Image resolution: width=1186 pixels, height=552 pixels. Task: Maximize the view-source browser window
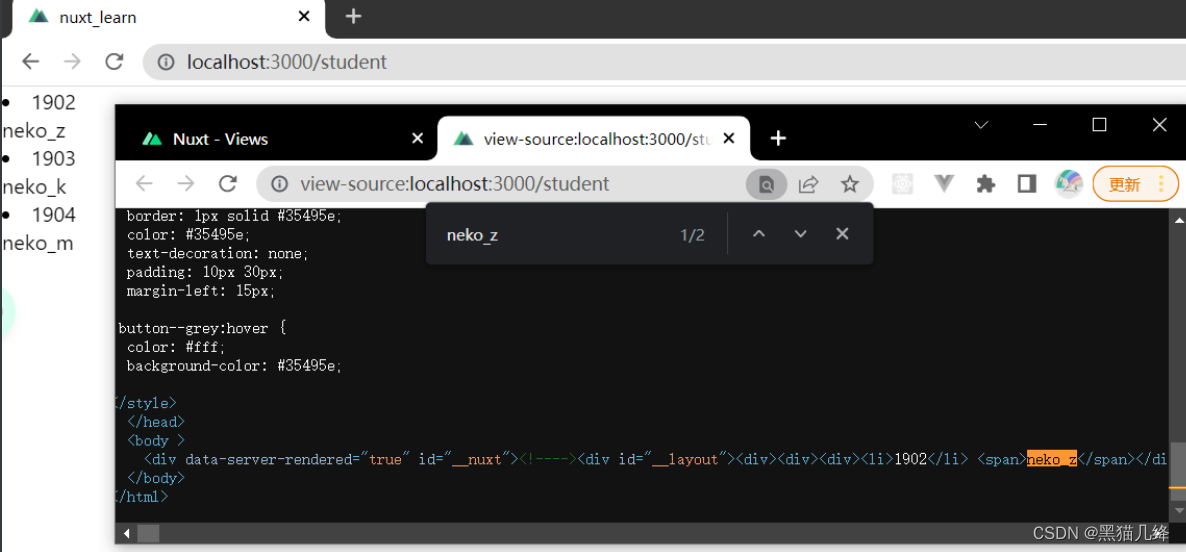click(x=1100, y=125)
